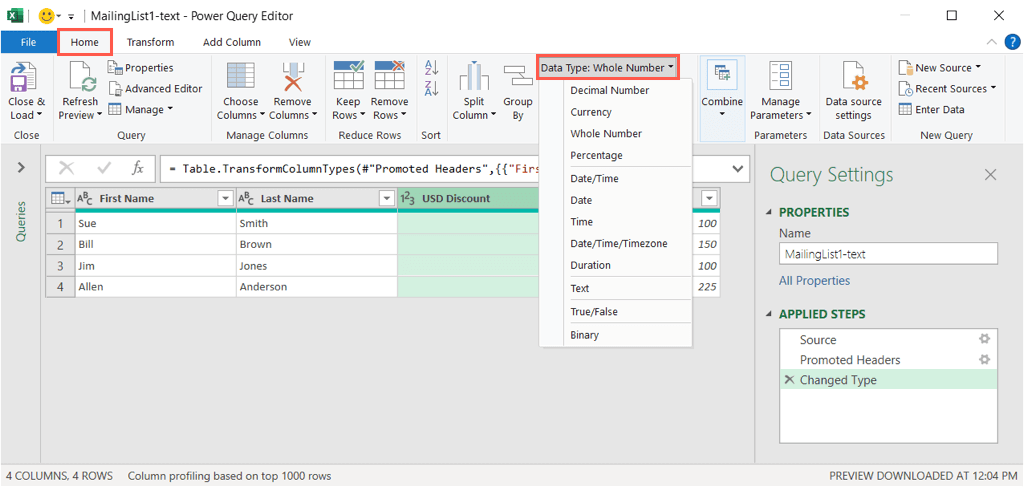Image resolution: width=1024 pixels, height=487 pixels.
Task: Delete the Changed Type step with X
Action: (x=789, y=380)
